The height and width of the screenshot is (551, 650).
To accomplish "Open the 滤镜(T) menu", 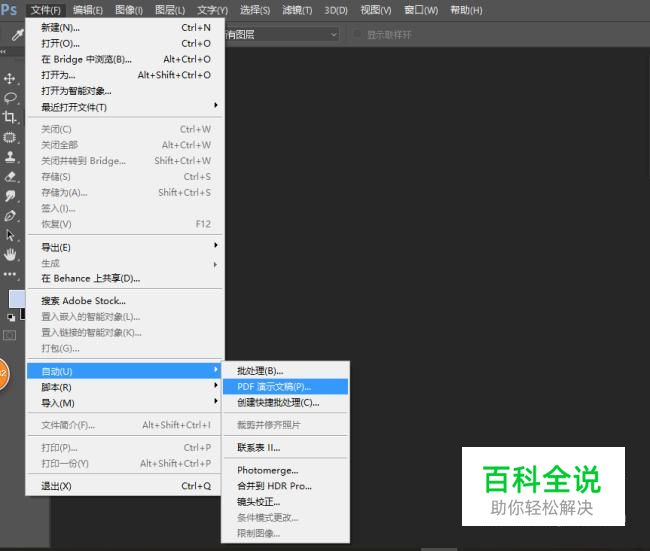I will [x=297, y=10].
